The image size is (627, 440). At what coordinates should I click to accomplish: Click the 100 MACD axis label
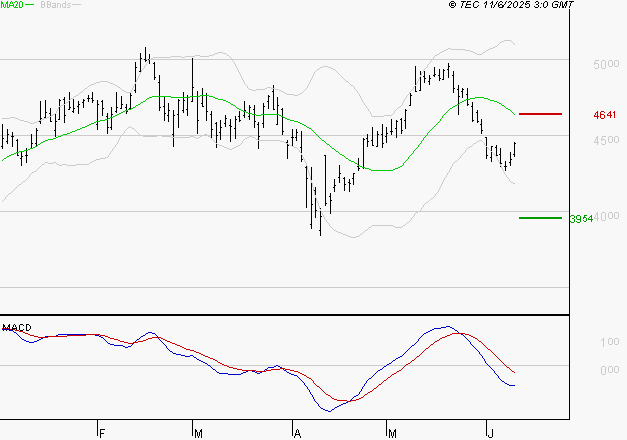(609, 342)
